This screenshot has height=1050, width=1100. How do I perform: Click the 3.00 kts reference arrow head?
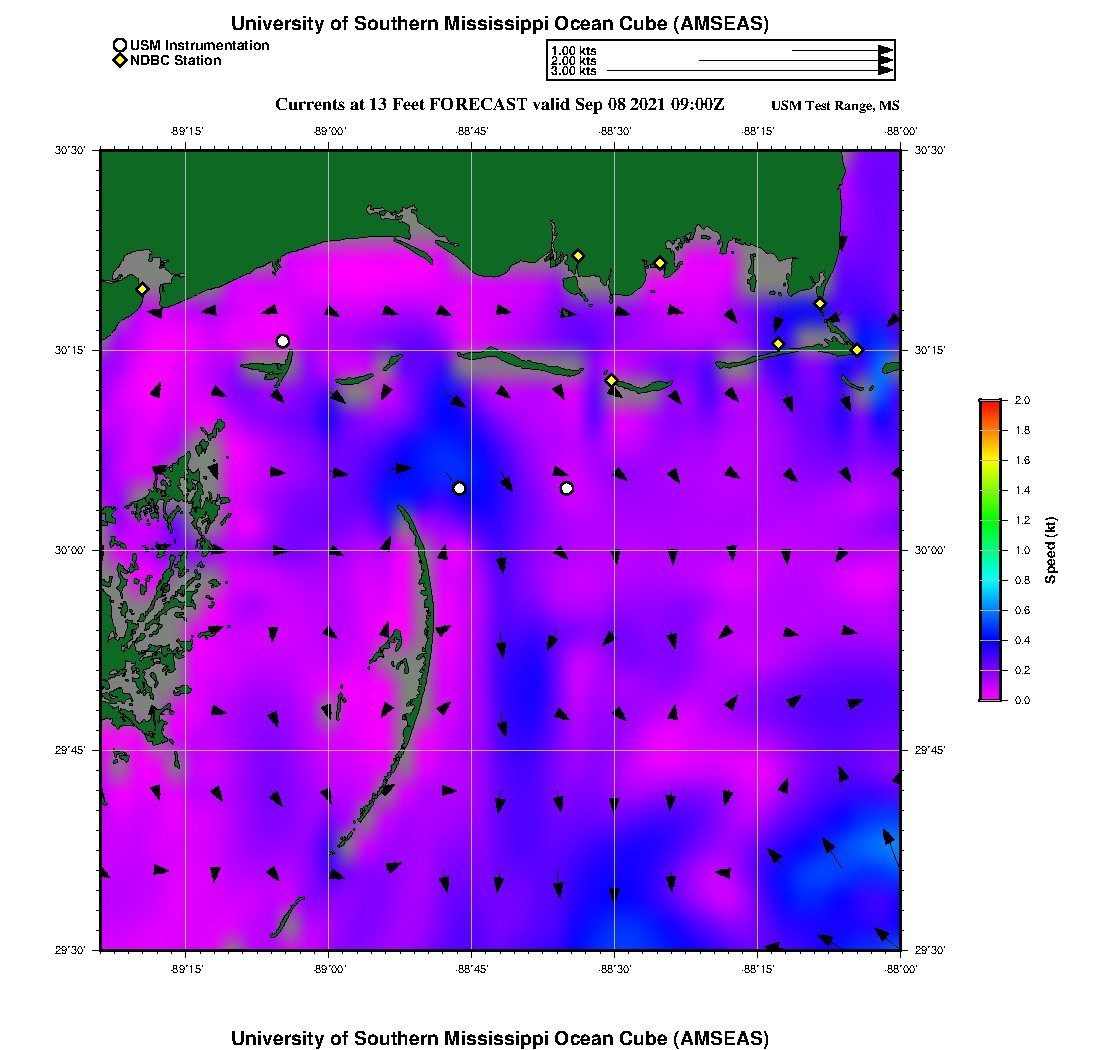pos(885,71)
